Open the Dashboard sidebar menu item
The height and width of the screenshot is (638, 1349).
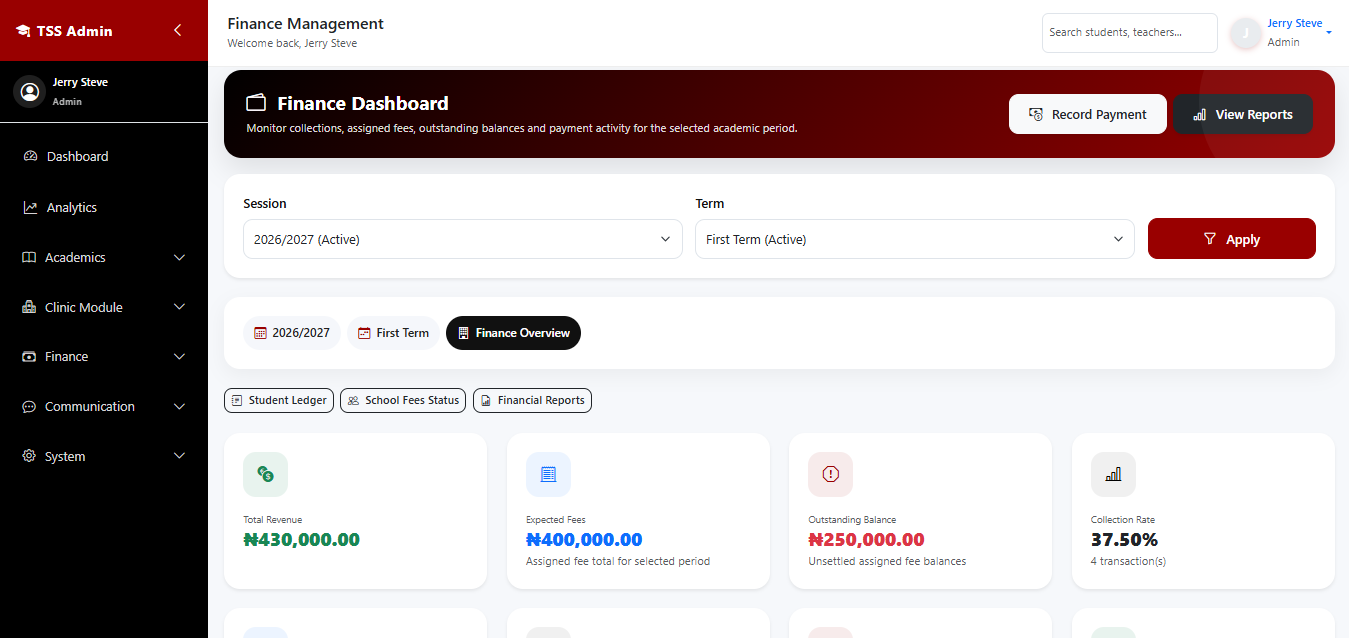pyautogui.click(x=104, y=156)
